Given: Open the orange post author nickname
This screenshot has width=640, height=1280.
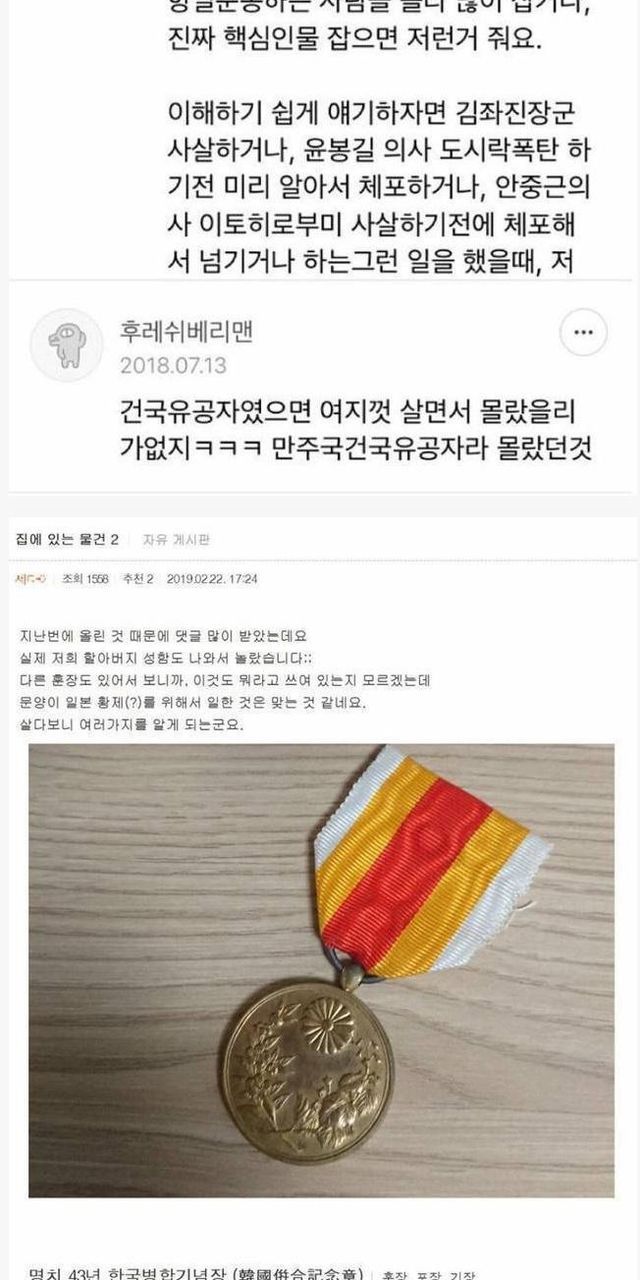Looking at the screenshot, I should pyautogui.click(x=31, y=578).
